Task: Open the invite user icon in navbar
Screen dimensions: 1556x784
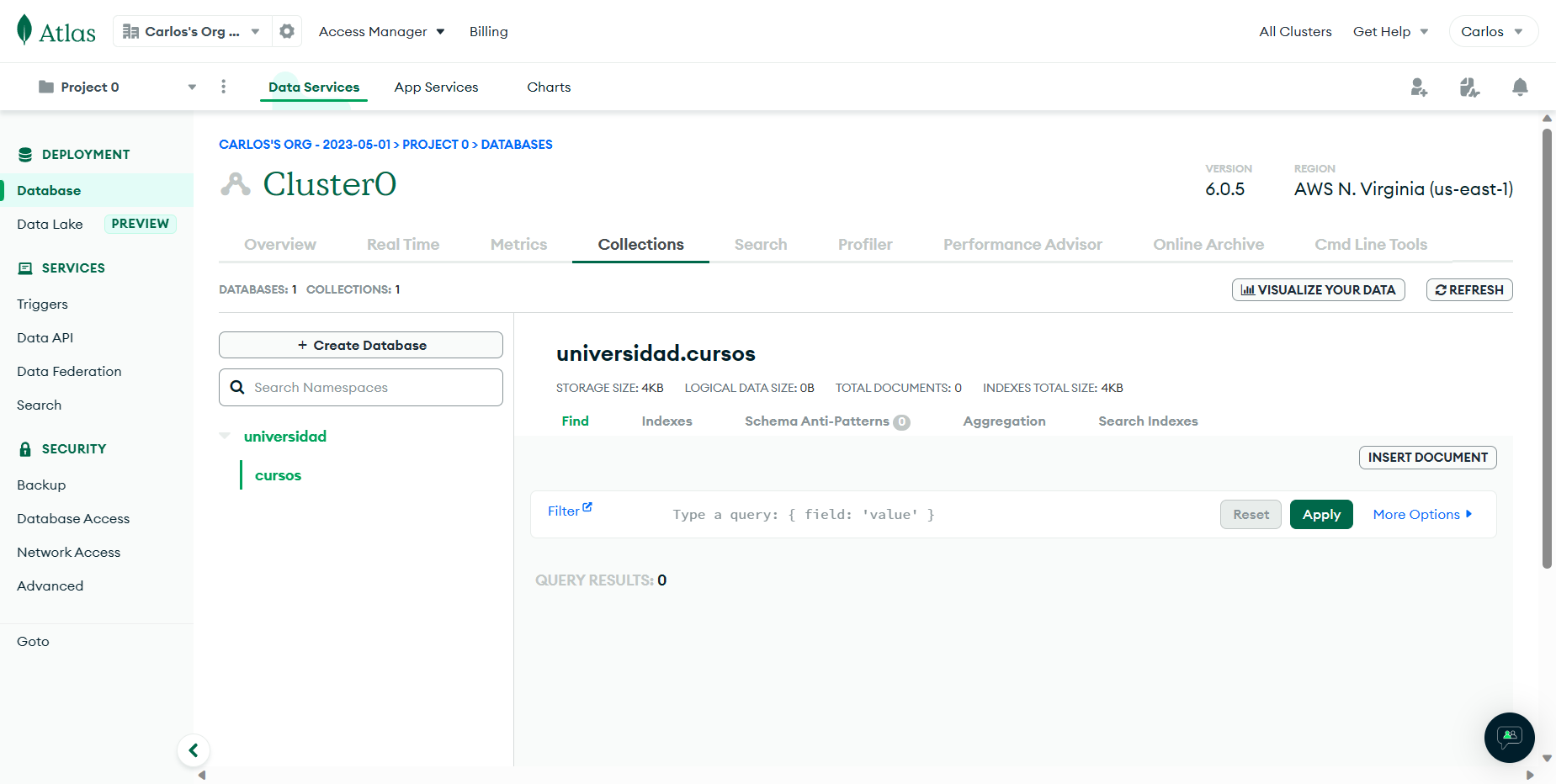Action: [x=1419, y=87]
